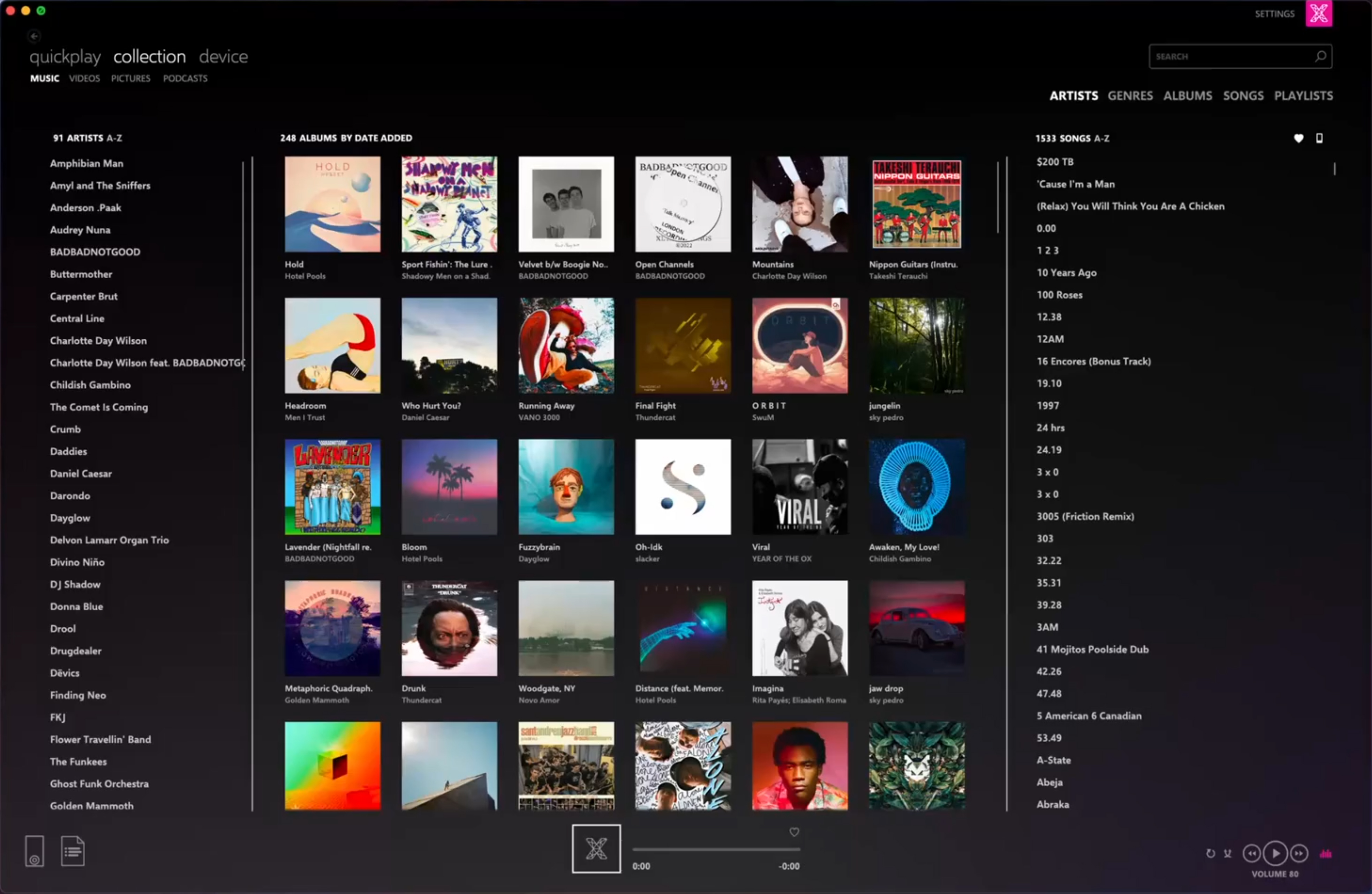Toggle the heart icon above progress bar
Image resolution: width=1372 pixels, height=894 pixels.
[794, 832]
